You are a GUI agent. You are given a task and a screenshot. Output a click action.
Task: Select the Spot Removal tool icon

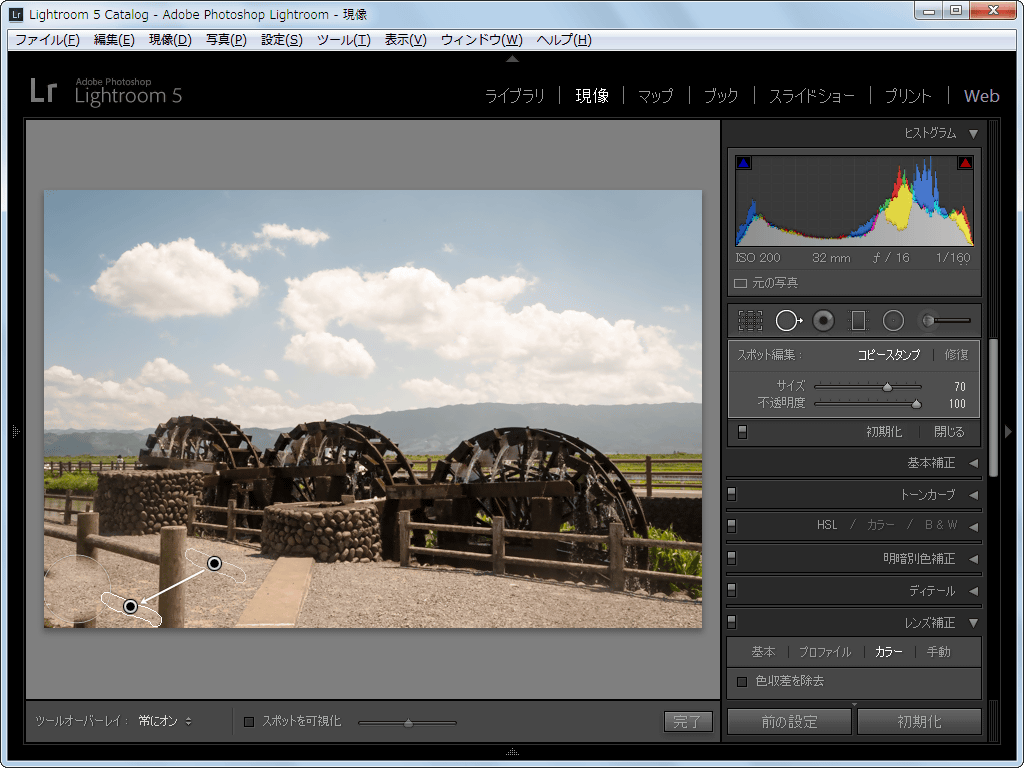coord(788,321)
